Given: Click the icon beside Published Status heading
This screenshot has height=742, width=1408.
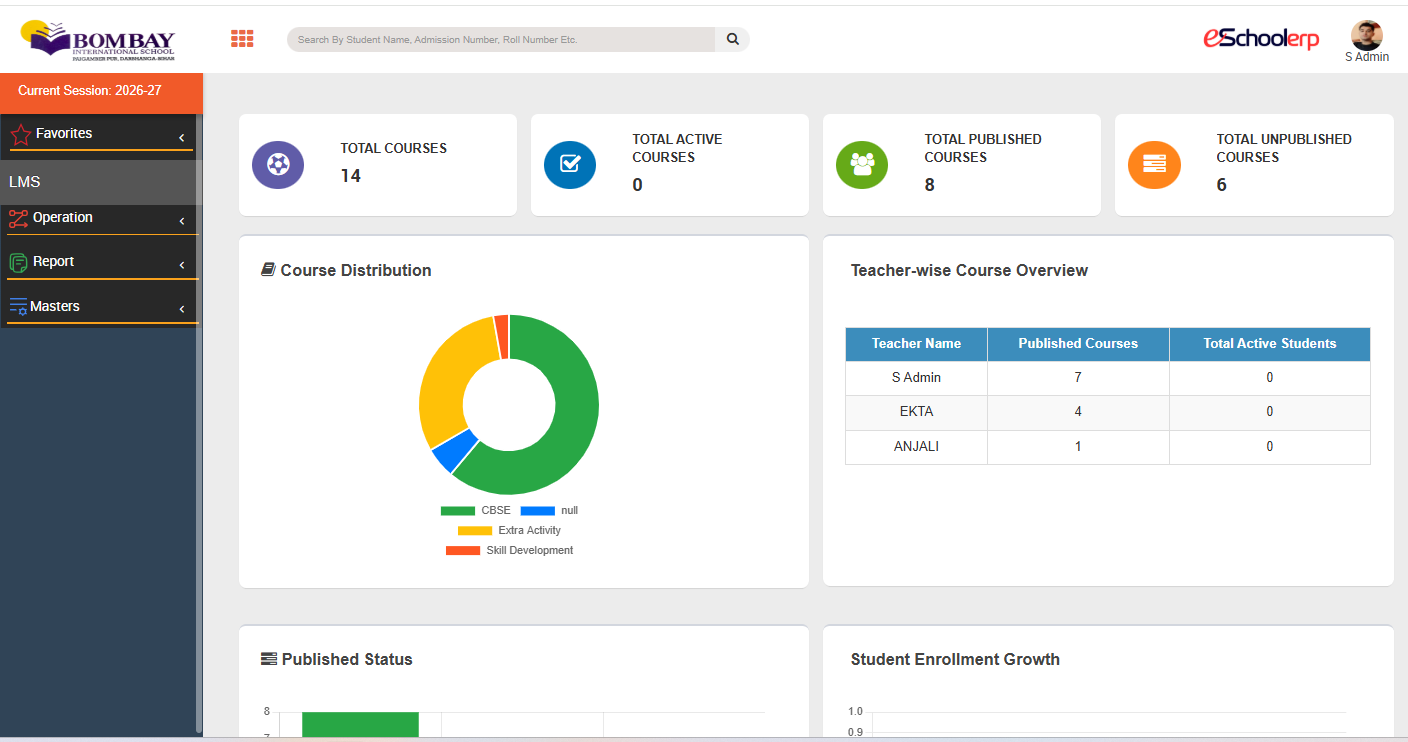Looking at the screenshot, I should click(269, 659).
